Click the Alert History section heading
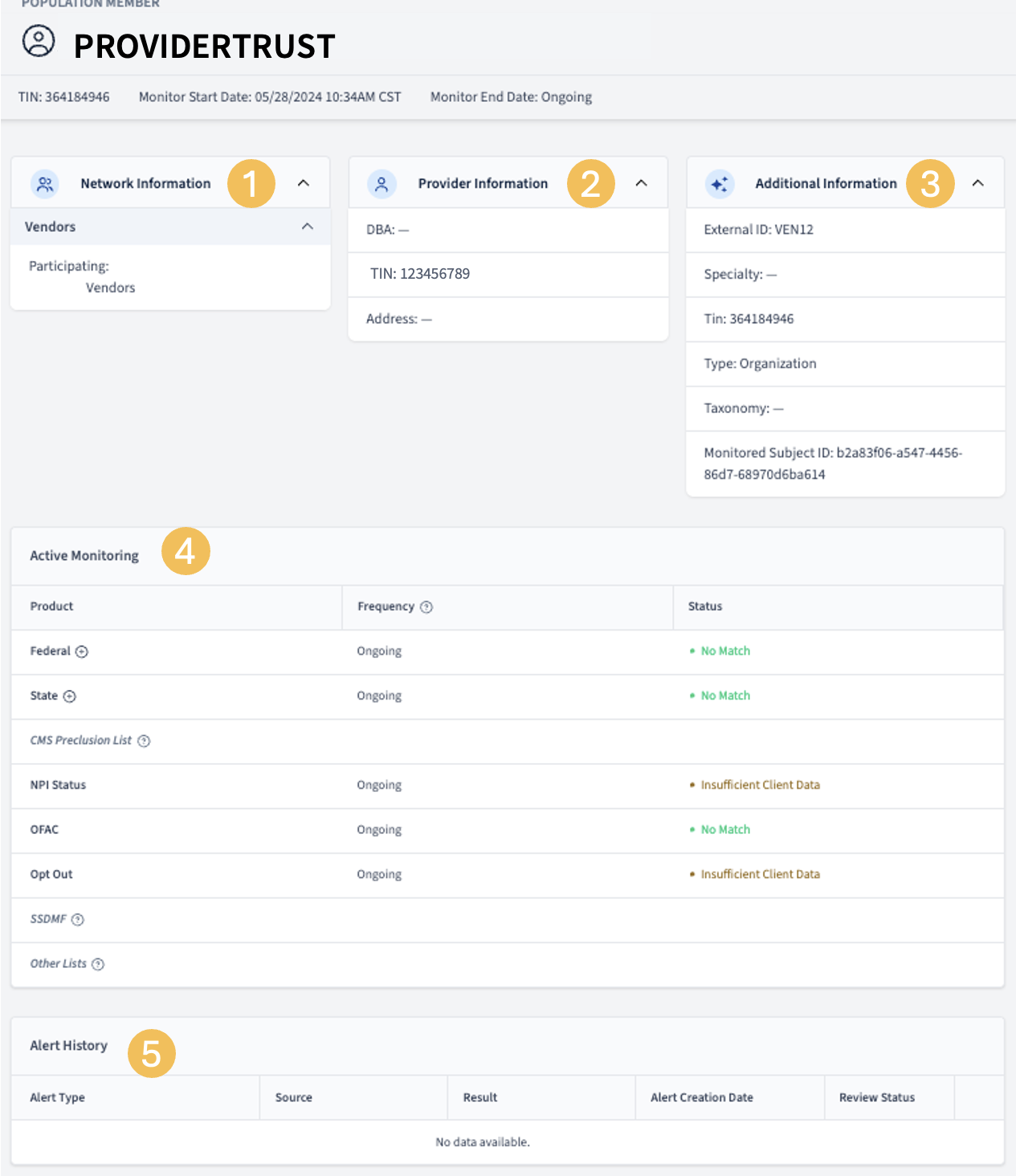The width and height of the screenshot is (1020, 1176). [68, 1046]
